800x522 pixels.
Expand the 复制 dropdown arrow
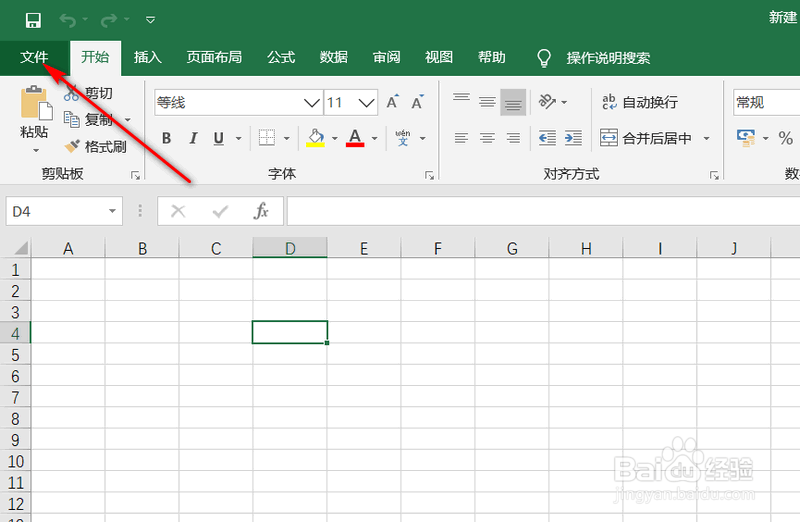pos(128,120)
